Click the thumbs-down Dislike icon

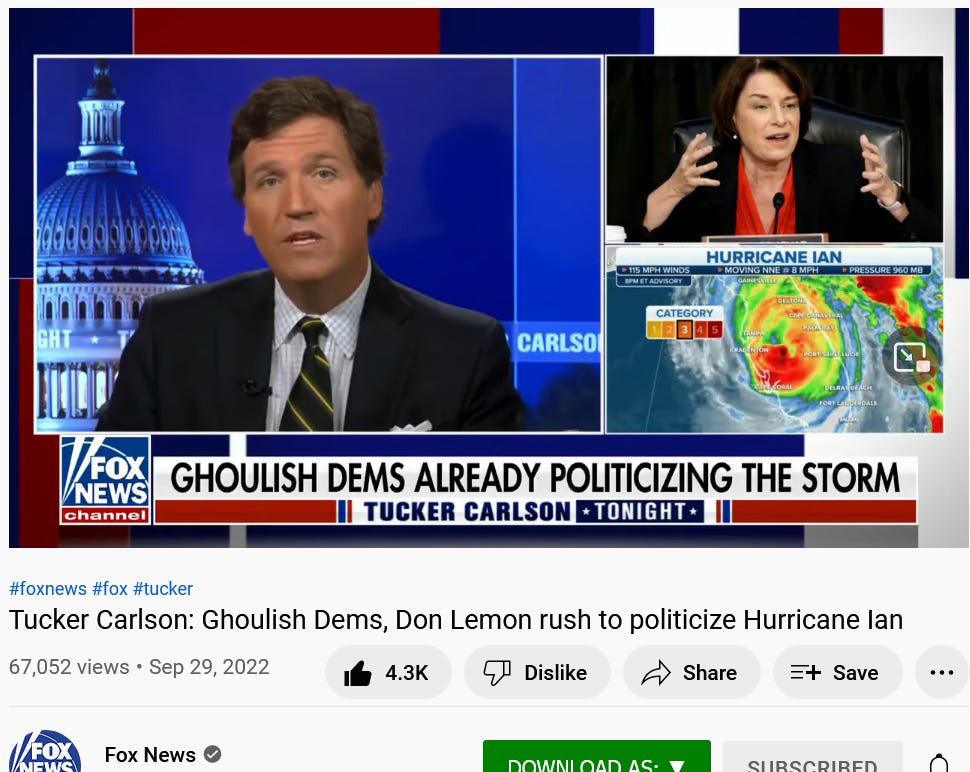(x=497, y=673)
